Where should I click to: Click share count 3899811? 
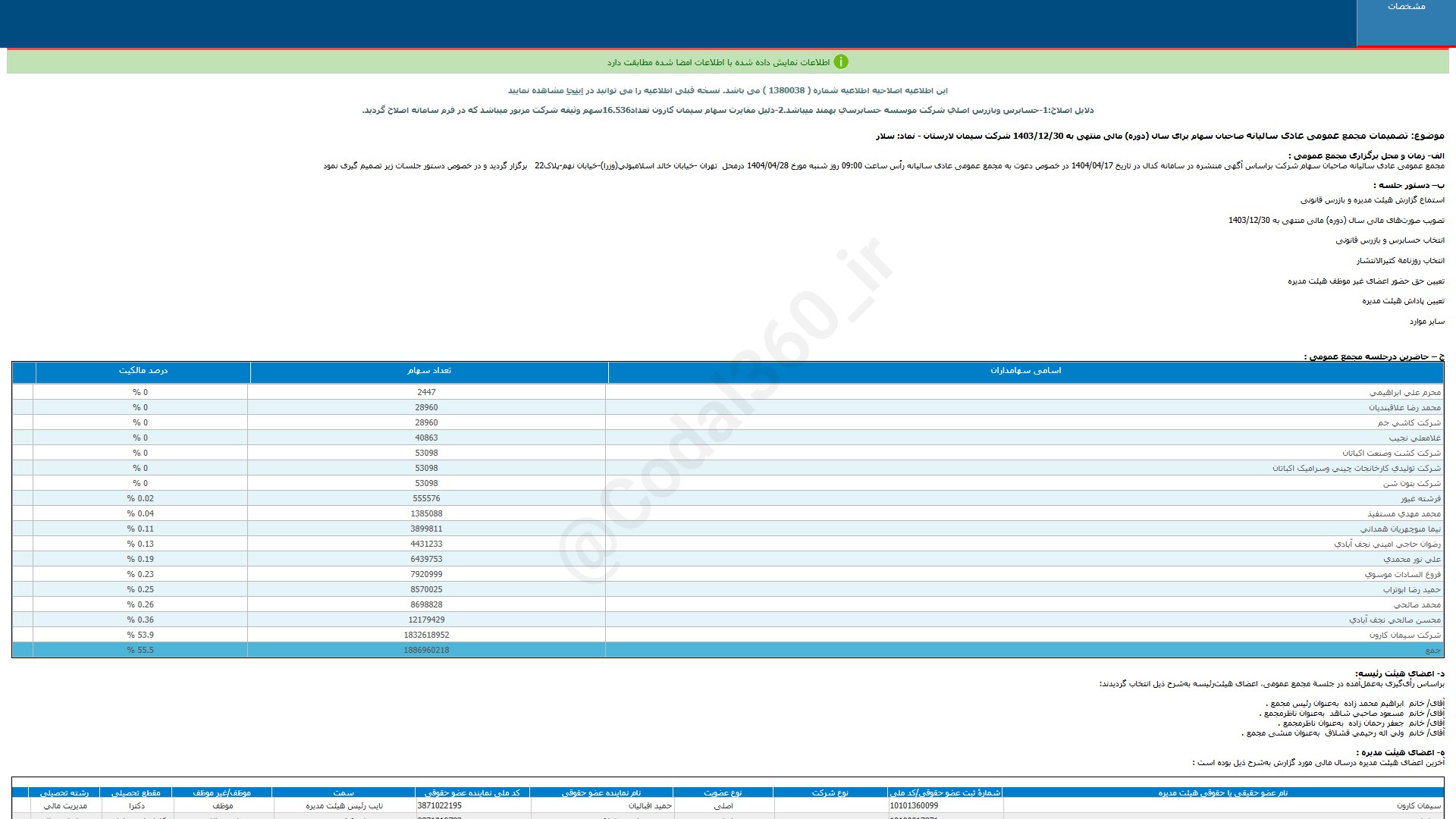click(x=426, y=529)
